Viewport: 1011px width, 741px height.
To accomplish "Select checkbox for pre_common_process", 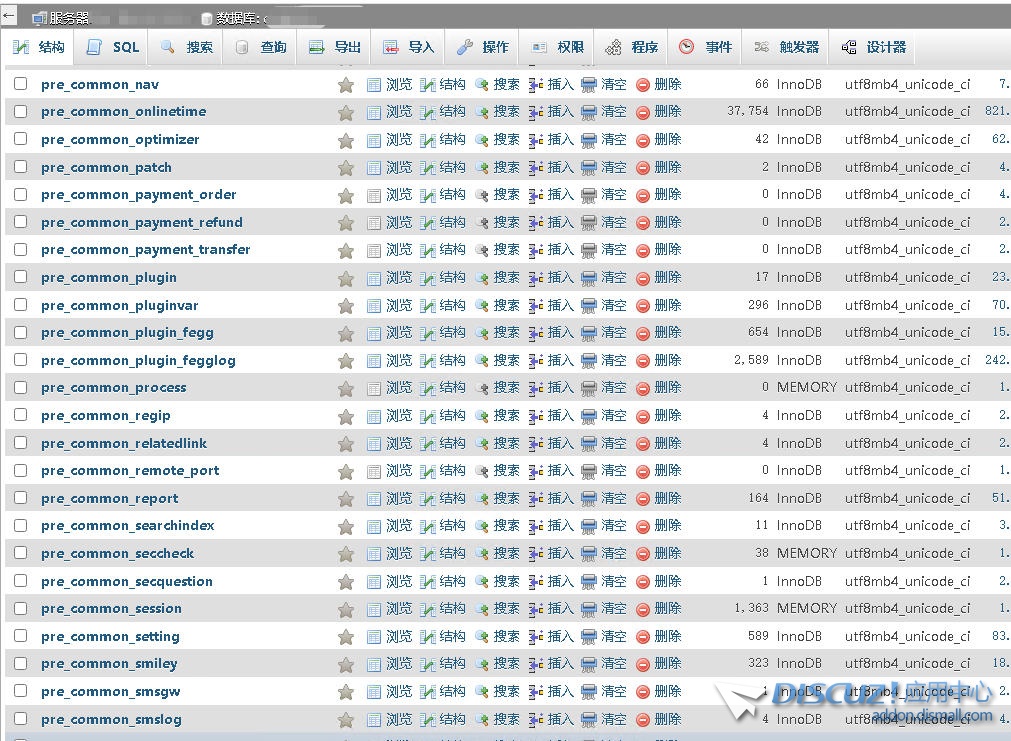I will tap(21, 387).
